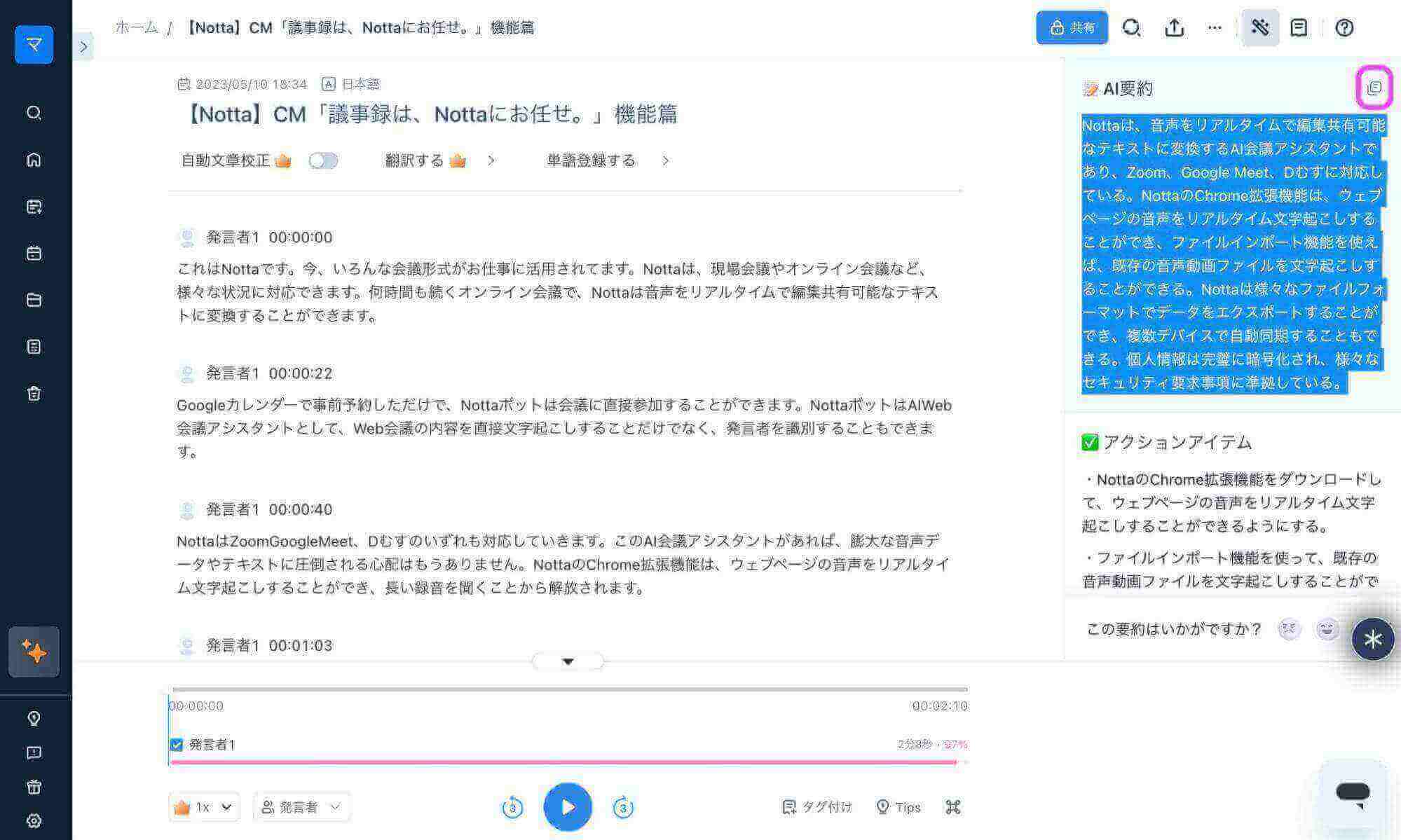Rate the summary with the happy face
The image size is (1401, 840).
tap(1327, 629)
